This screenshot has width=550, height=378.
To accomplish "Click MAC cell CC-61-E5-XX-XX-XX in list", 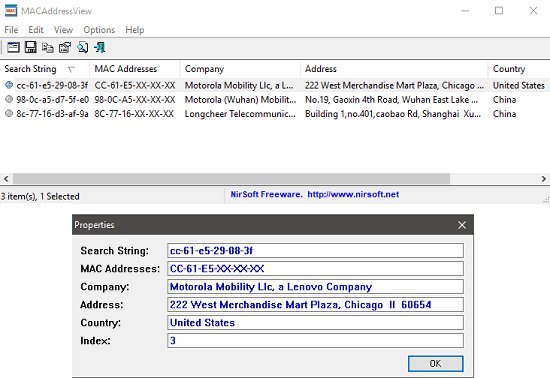I will [135, 85].
